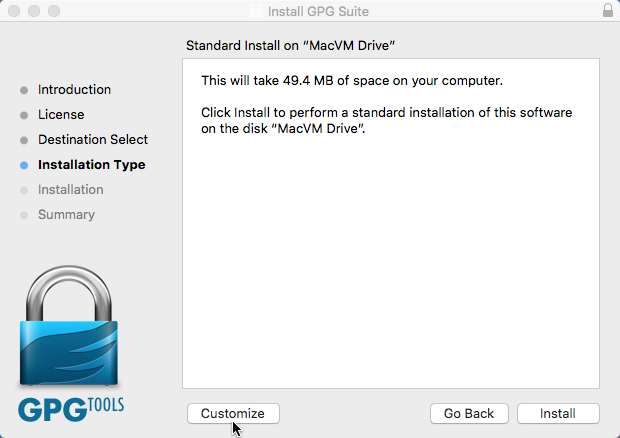Click the lock icon in title bar

pos(608,11)
